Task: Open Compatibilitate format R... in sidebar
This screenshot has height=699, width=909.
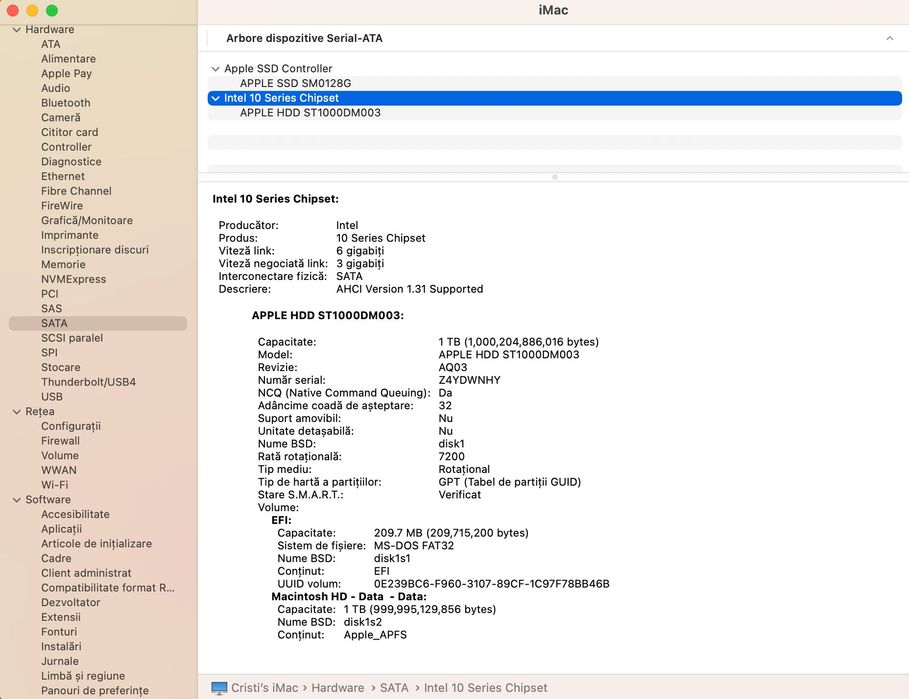Action: point(108,588)
